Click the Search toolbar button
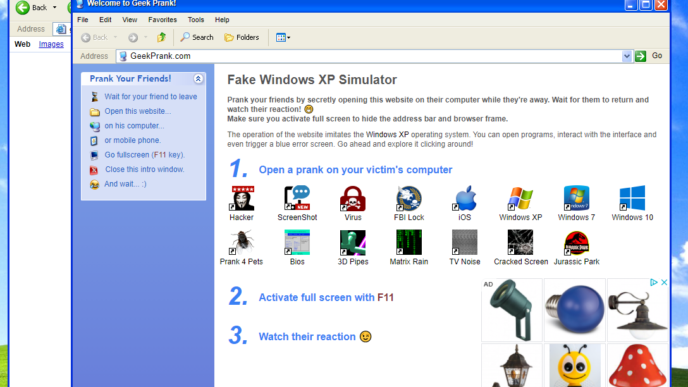Screen dimensions: 688x387 (x=197, y=37)
